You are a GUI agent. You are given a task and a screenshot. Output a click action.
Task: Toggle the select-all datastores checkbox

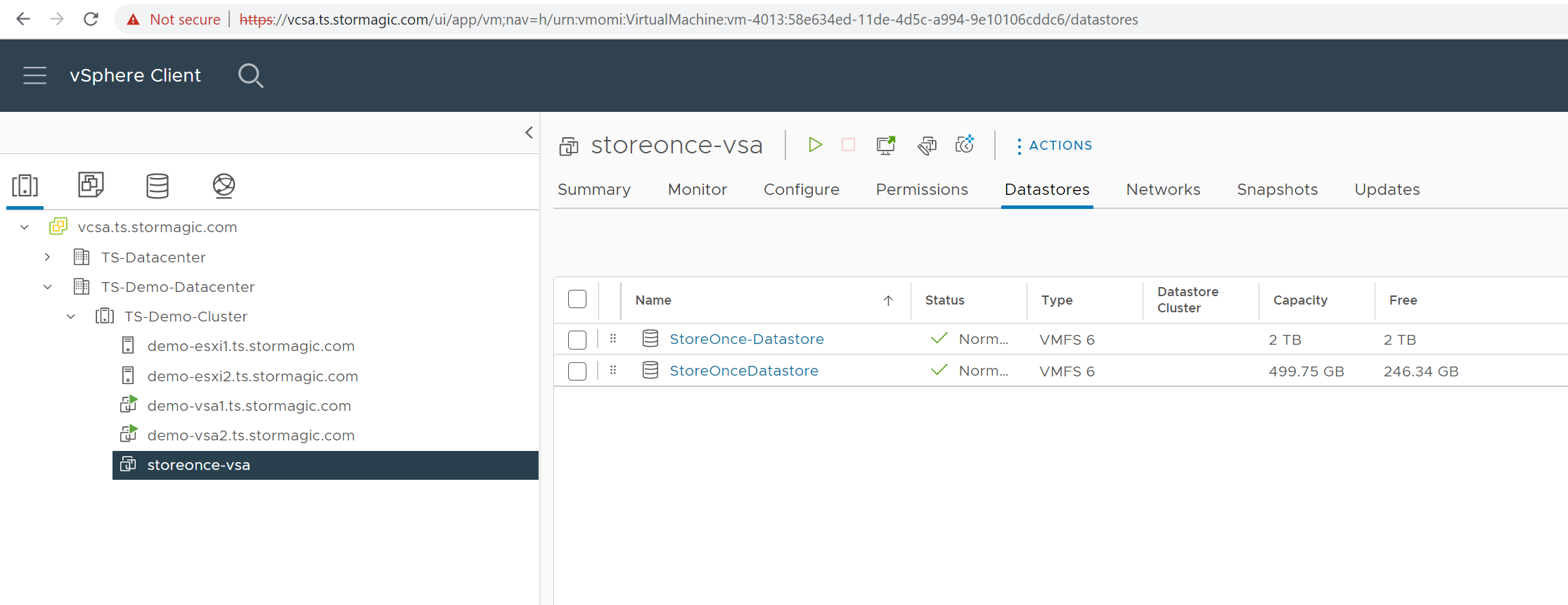[x=577, y=299]
